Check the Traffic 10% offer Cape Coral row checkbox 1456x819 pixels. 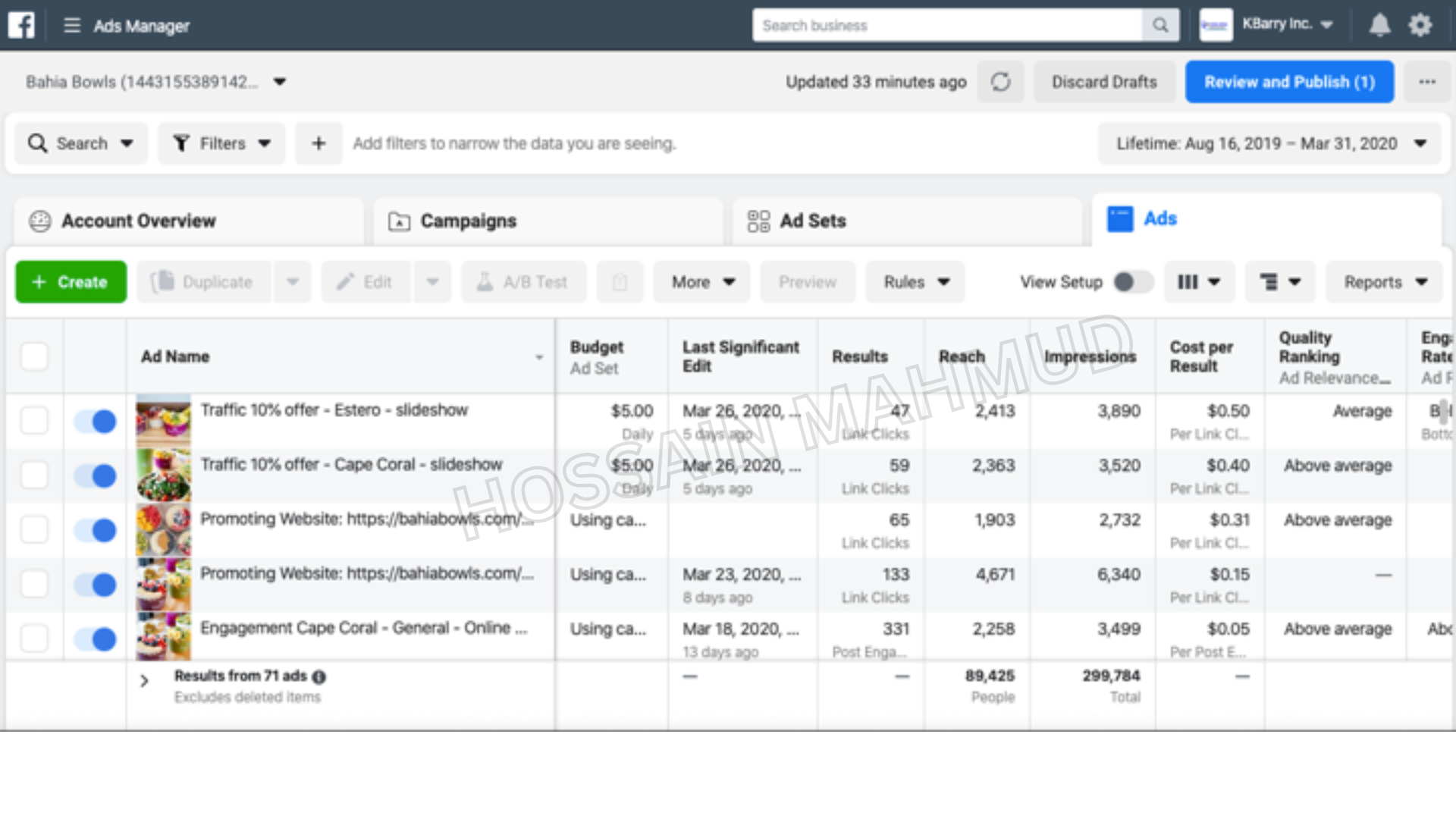(x=34, y=475)
